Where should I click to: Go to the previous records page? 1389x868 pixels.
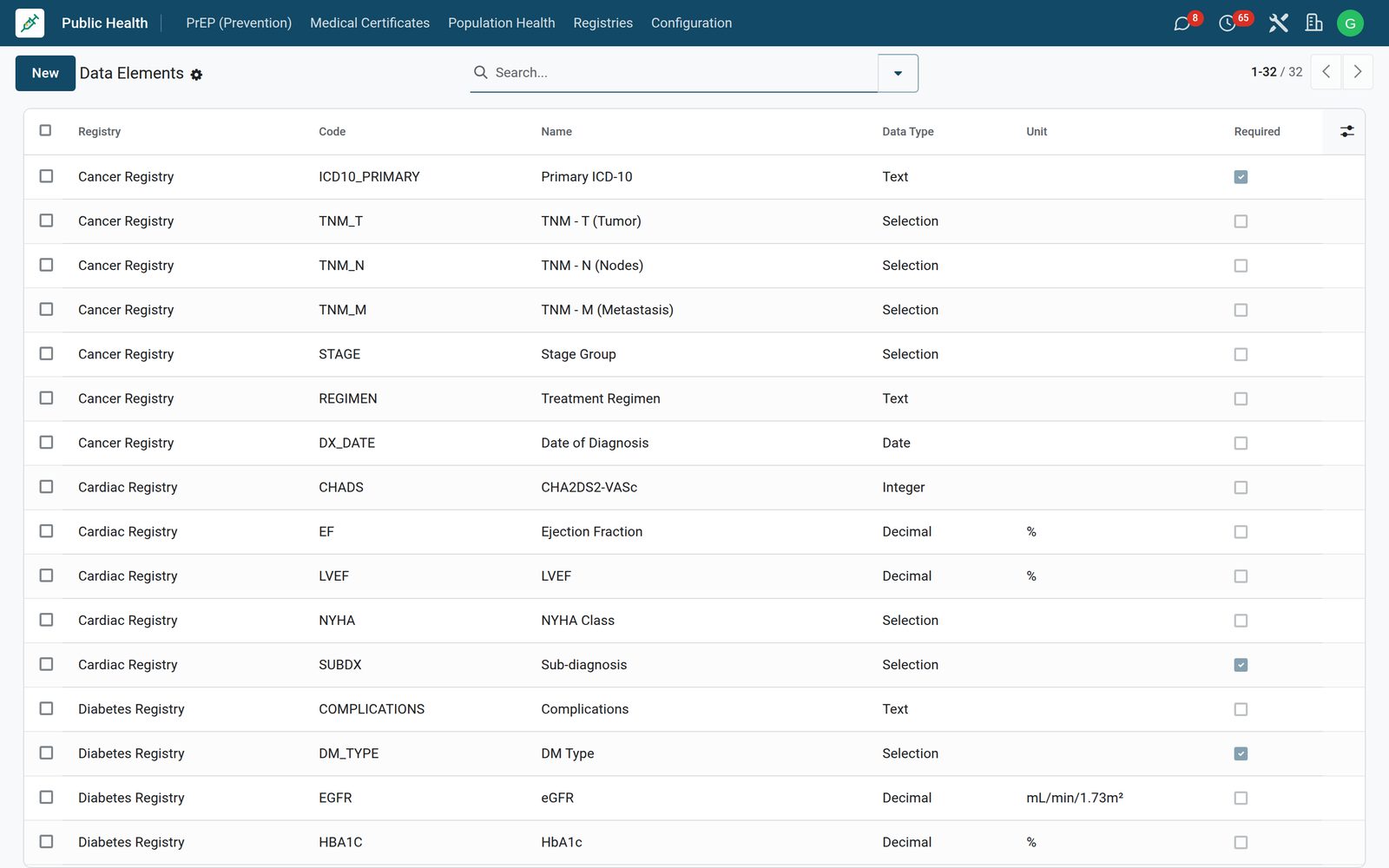point(1326,72)
